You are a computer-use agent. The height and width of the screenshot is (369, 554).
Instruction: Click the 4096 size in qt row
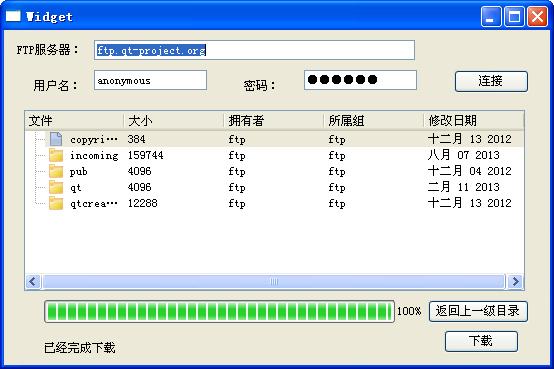[140, 187]
